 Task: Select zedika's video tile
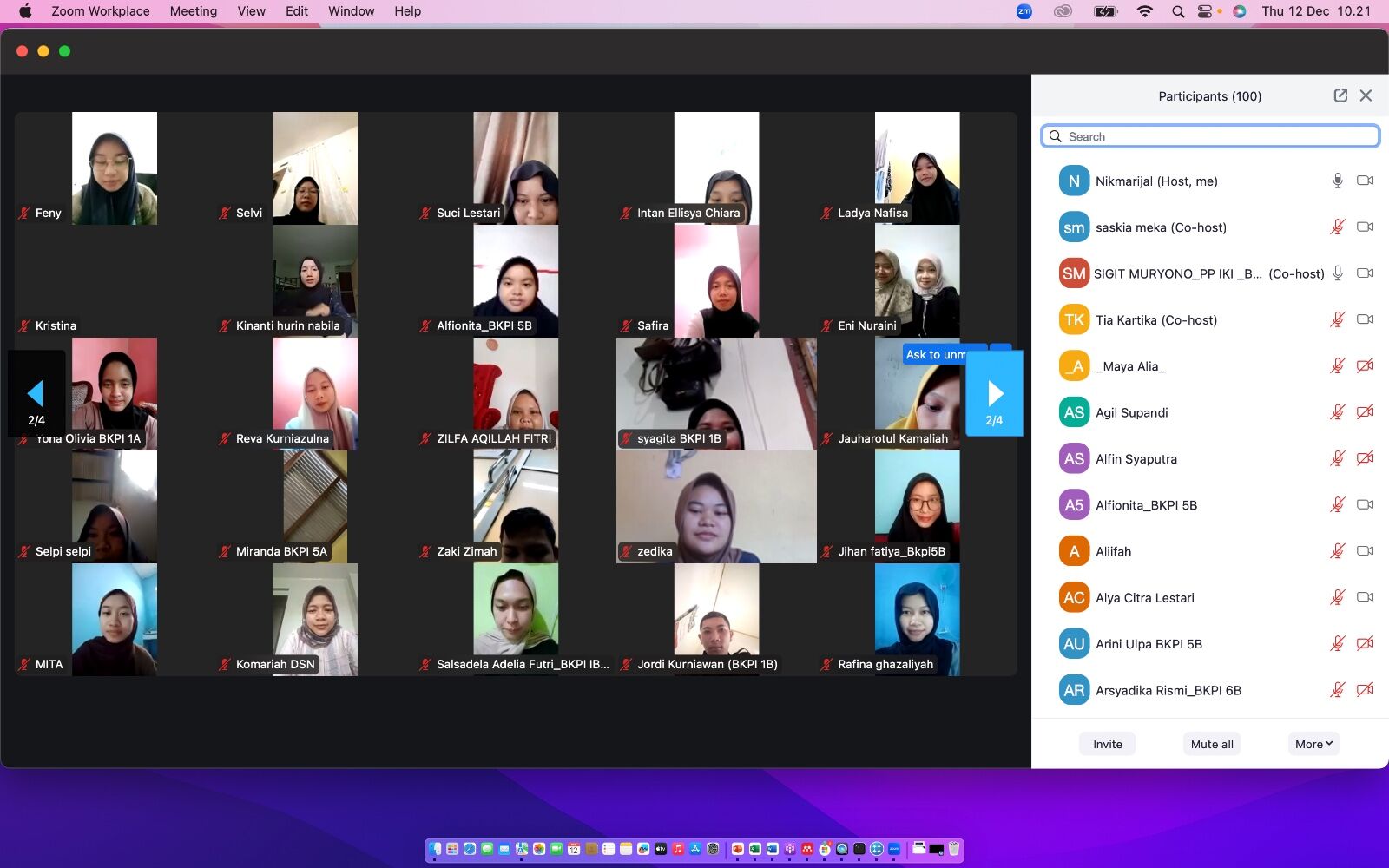pyautogui.click(x=716, y=507)
